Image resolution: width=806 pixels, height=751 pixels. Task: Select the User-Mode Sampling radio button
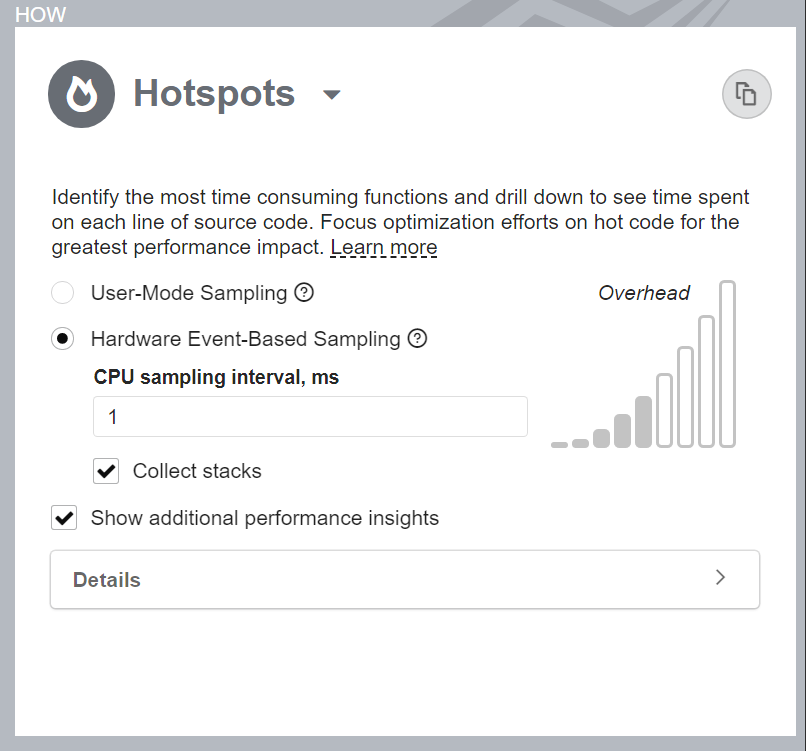pos(63,292)
